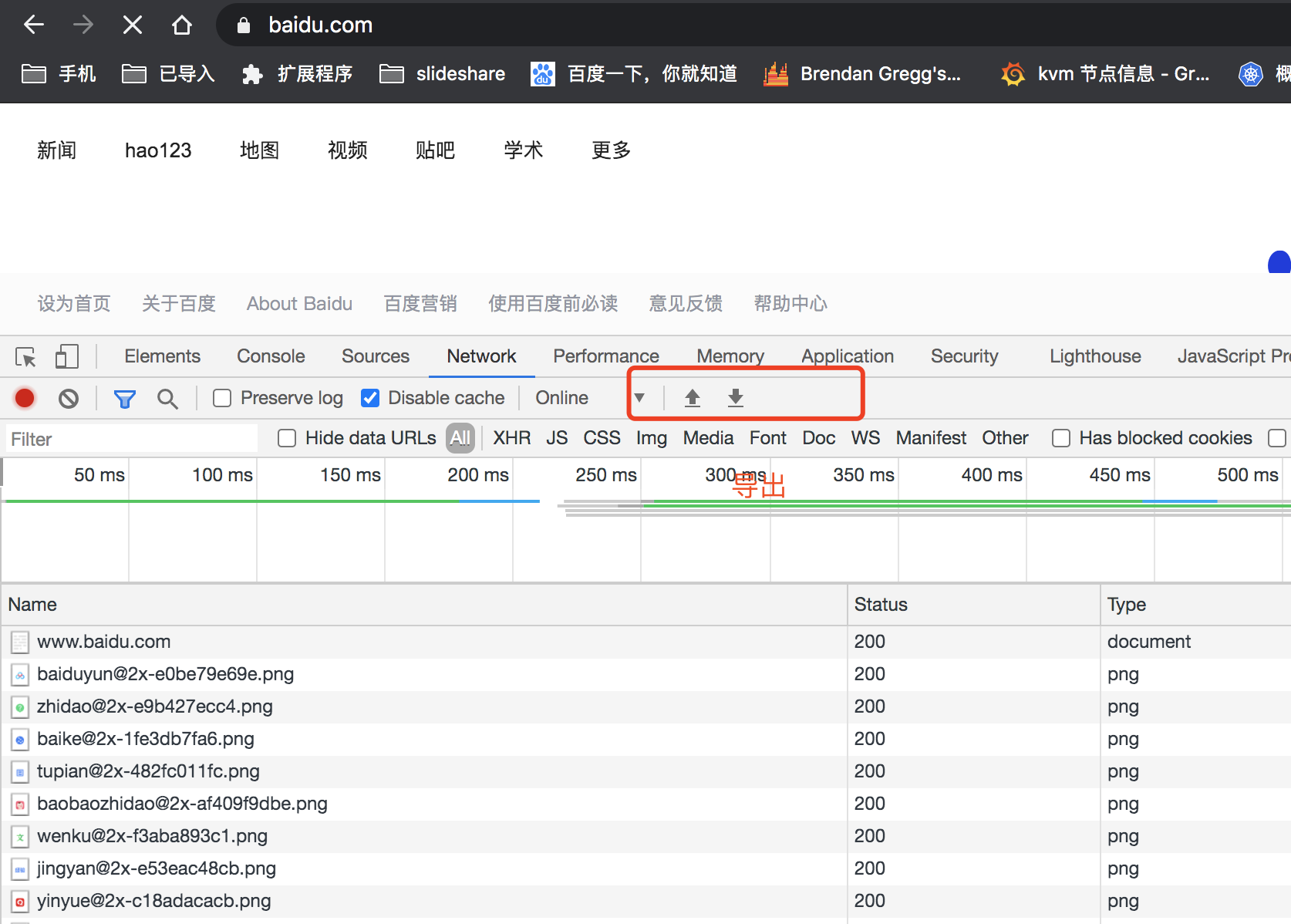Check the Hide data URLs checkbox
This screenshot has height=924, width=1291.
pyautogui.click(x=287, y=438)
